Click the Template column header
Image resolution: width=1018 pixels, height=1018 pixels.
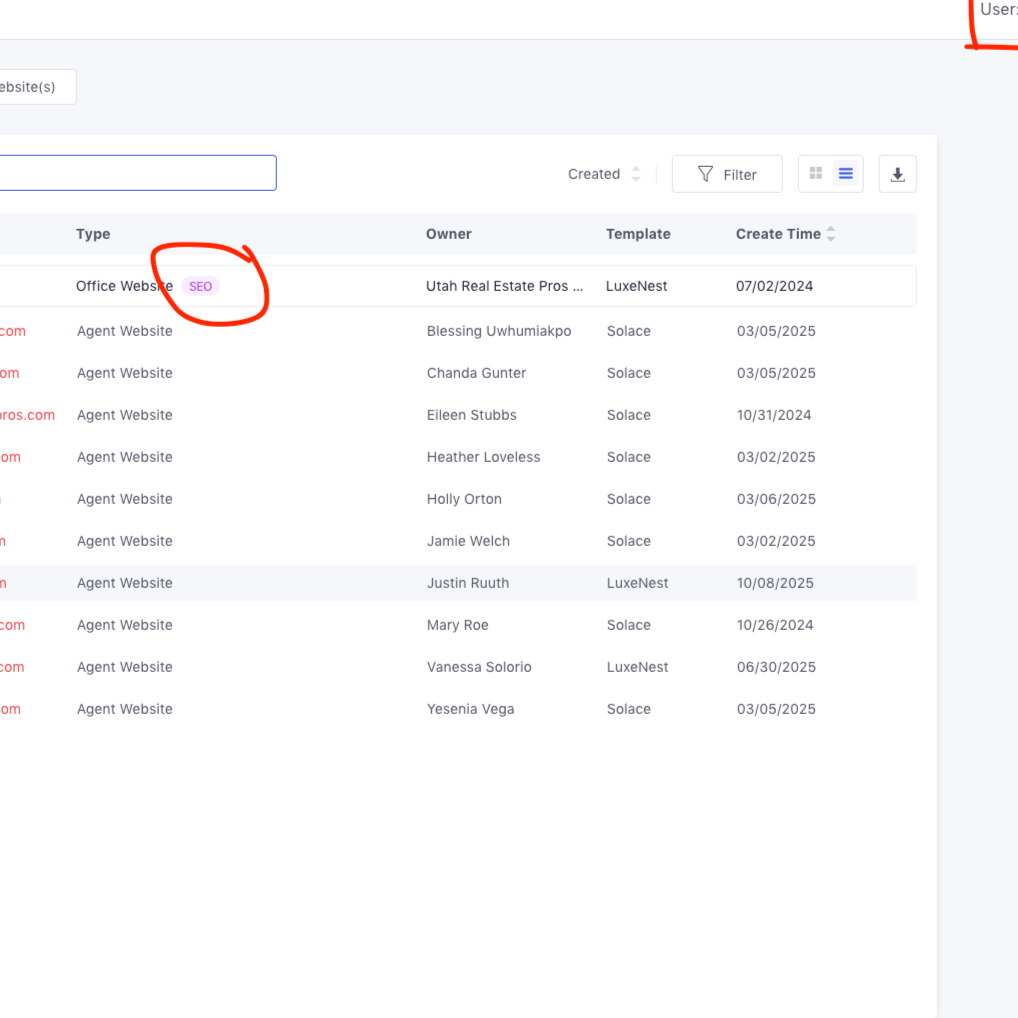coord(638,234)
